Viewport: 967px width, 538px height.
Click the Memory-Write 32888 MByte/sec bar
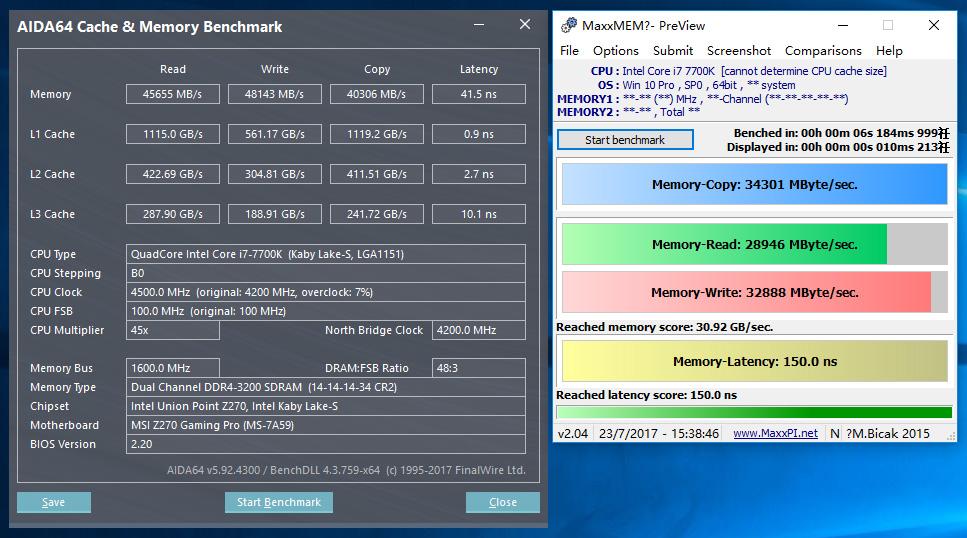754,292
